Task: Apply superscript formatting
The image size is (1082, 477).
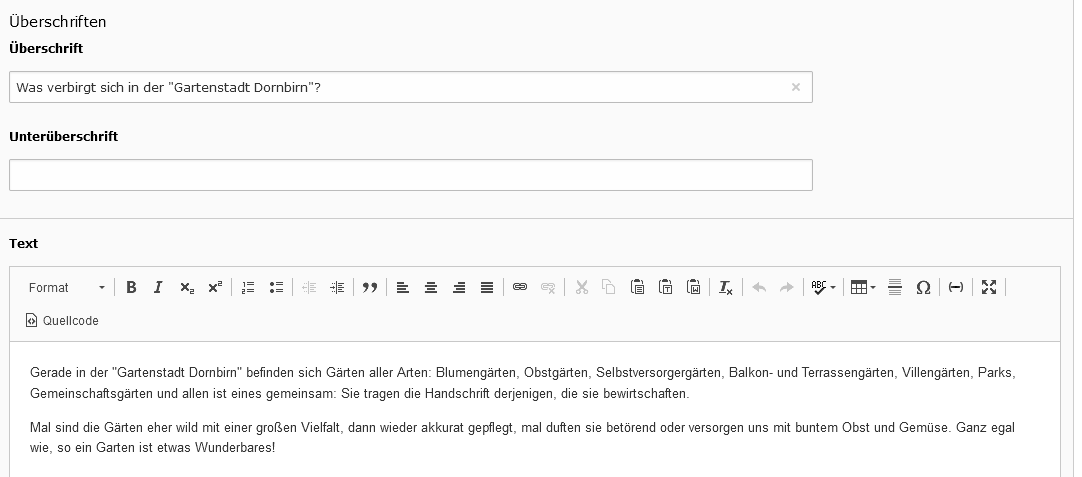Action: tap(215, 288)
